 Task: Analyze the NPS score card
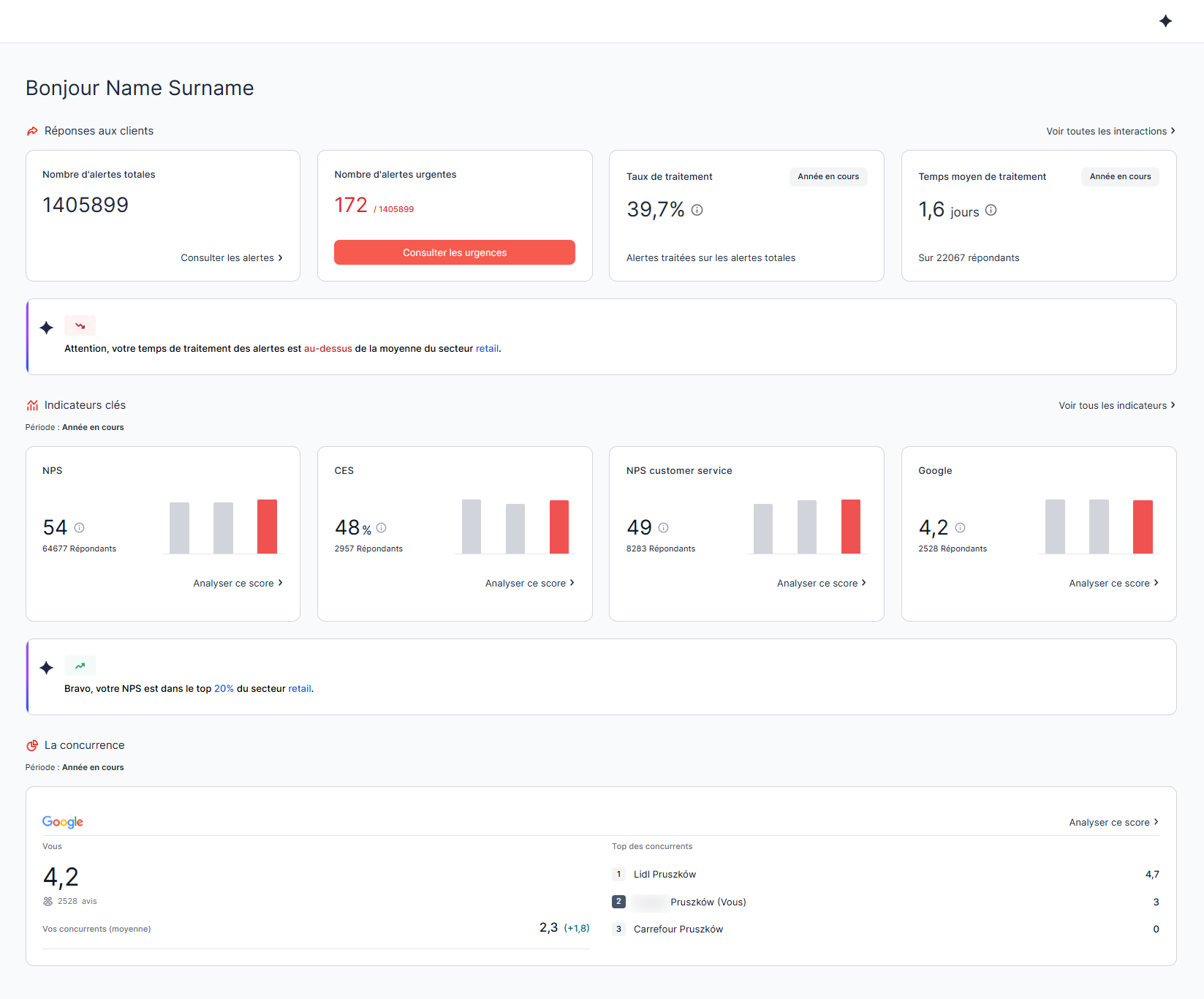point(238,583)
